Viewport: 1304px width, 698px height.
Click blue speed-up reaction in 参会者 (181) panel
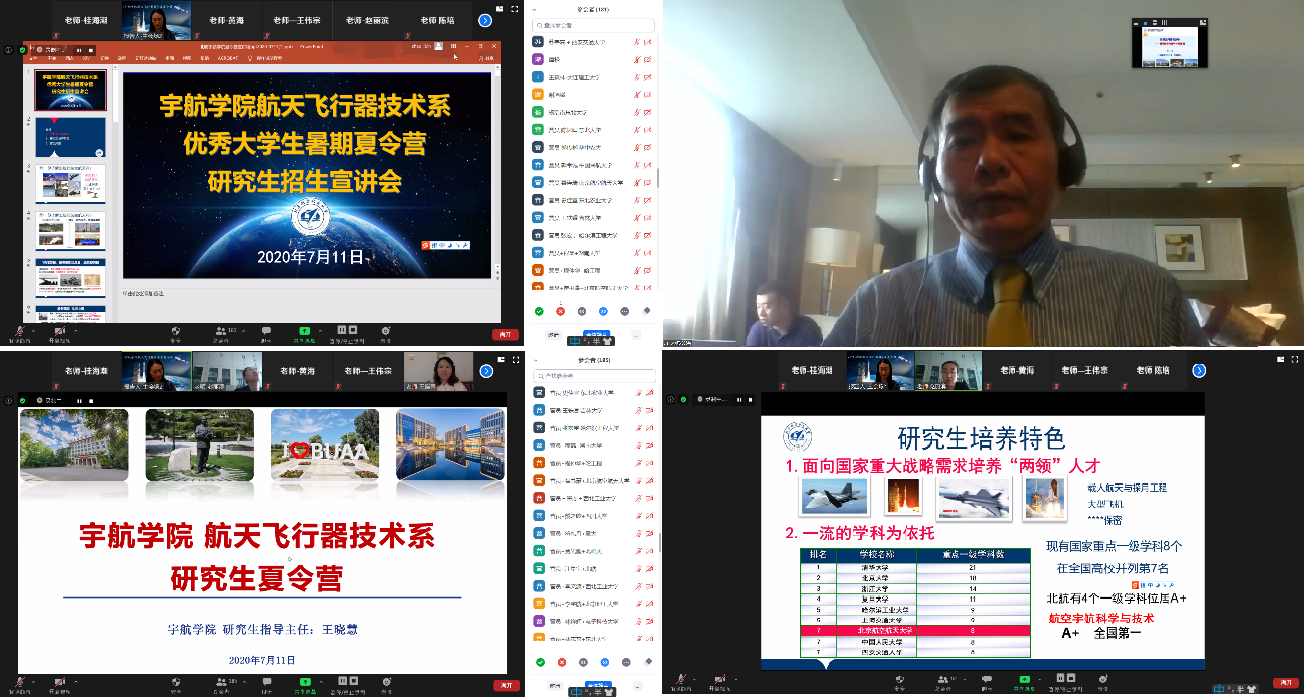tap(604, 311)
